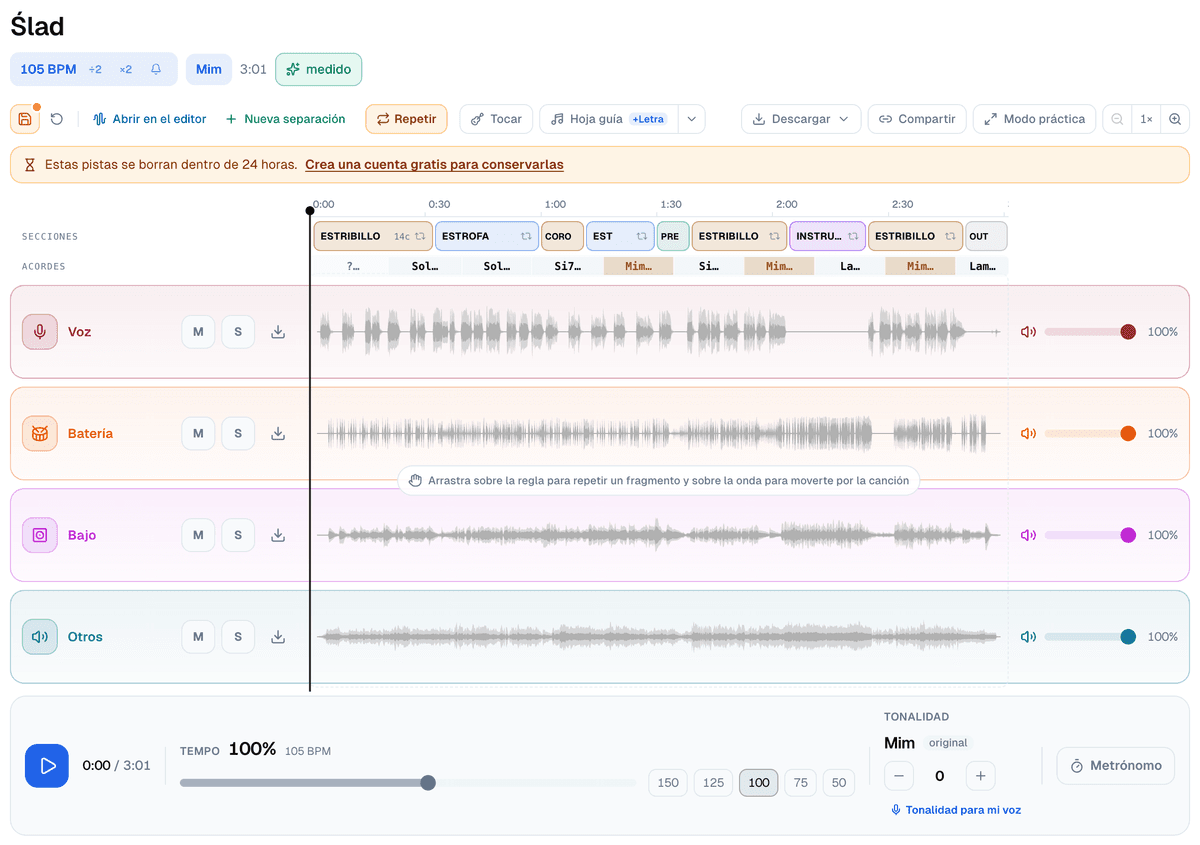
Task: Select the 50 tempo preset
Action: [x=839, y=783]
